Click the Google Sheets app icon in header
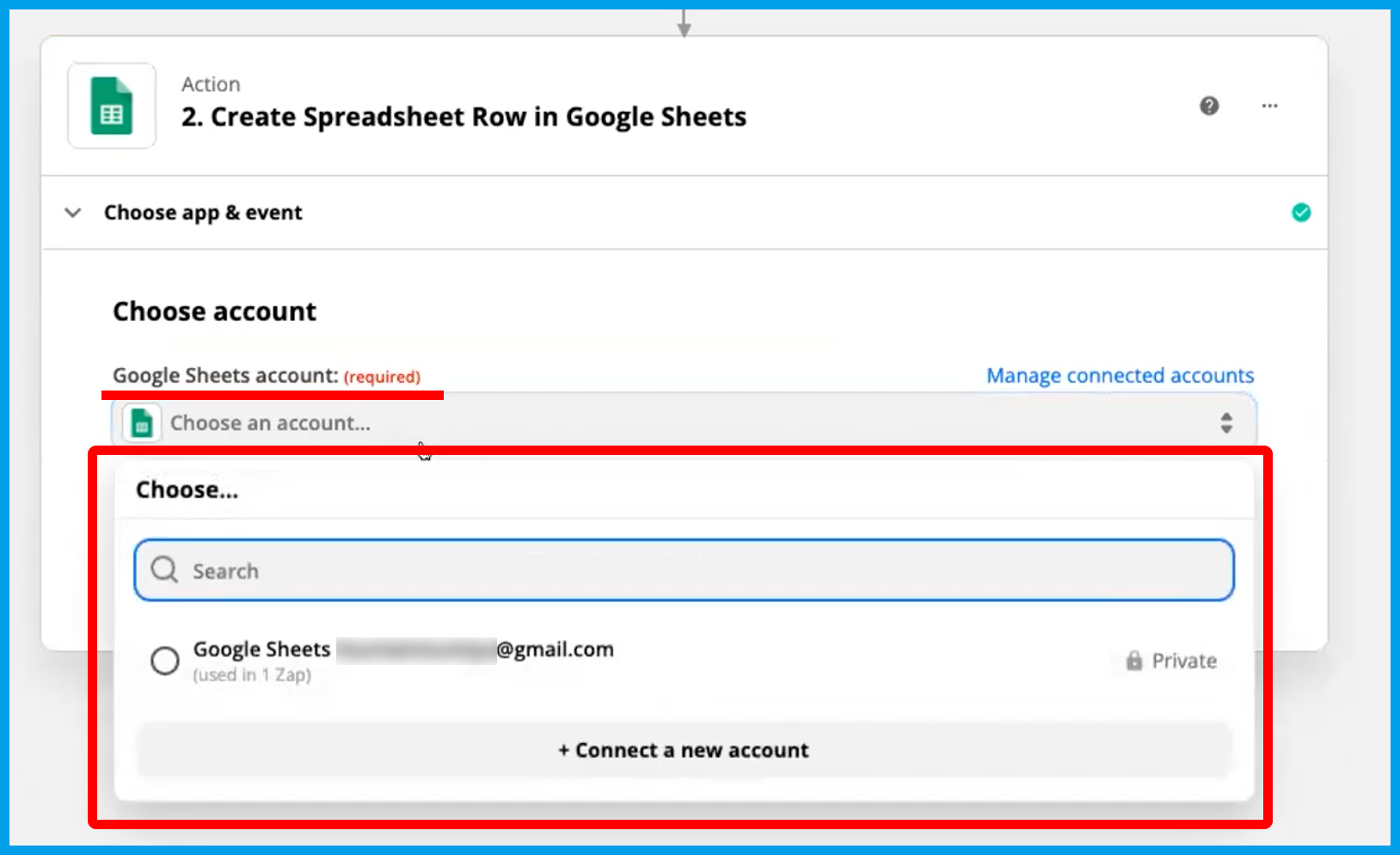1400x855 pixels. click(x=112, y=106)
